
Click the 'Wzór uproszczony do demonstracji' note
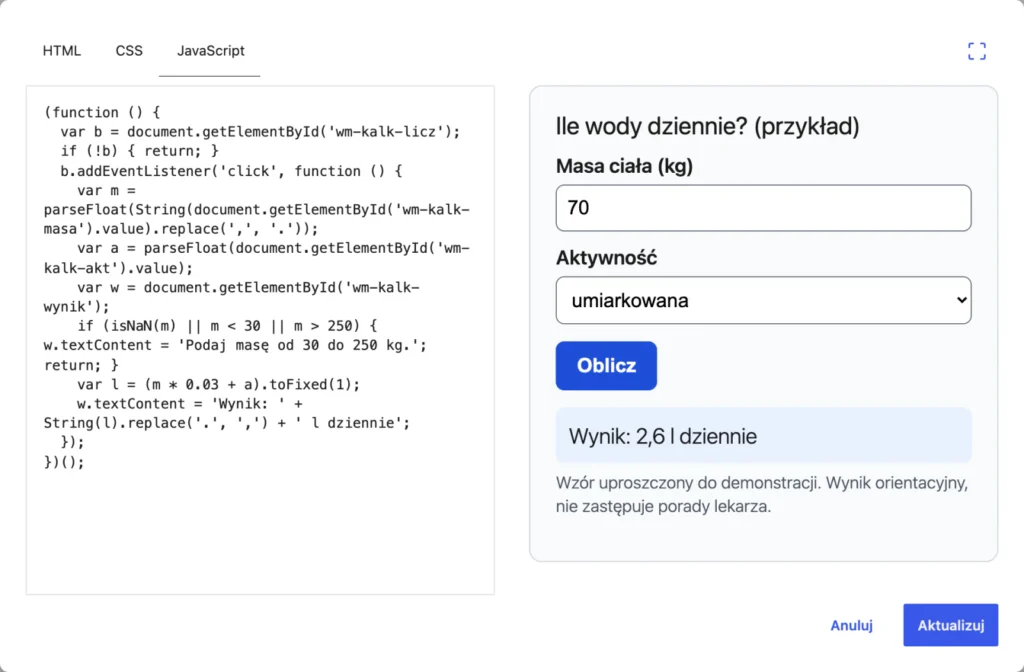click(761, 494)
